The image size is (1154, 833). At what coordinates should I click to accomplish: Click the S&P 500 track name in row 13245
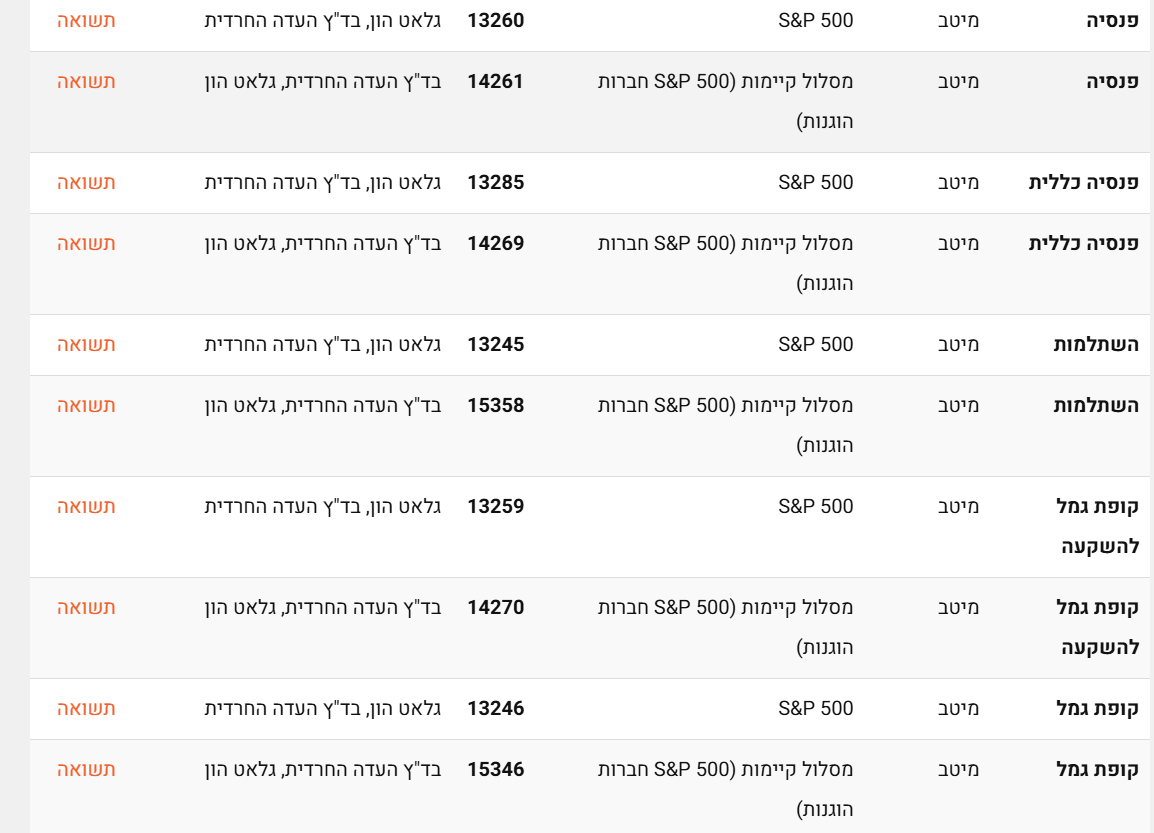click(x=816, y=344)
